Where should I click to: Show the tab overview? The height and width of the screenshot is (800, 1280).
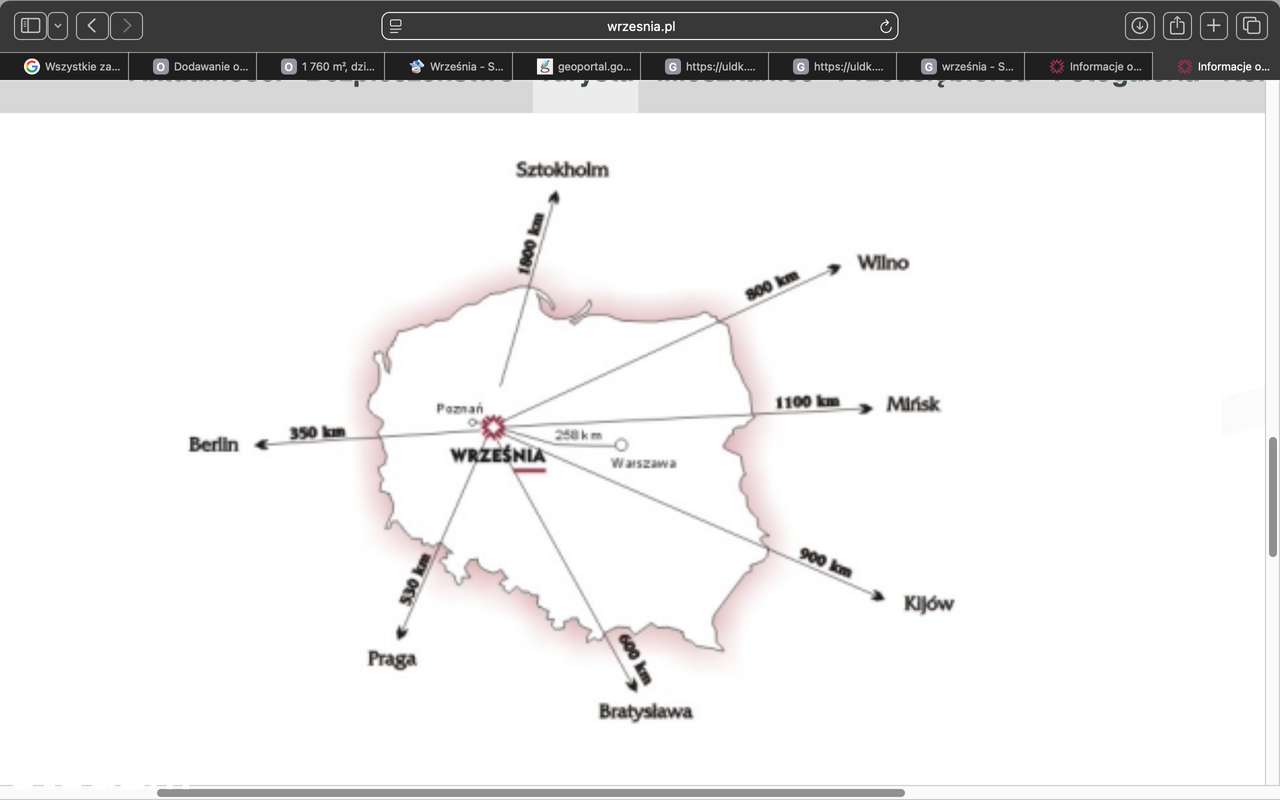click(x=1251, y=26)
